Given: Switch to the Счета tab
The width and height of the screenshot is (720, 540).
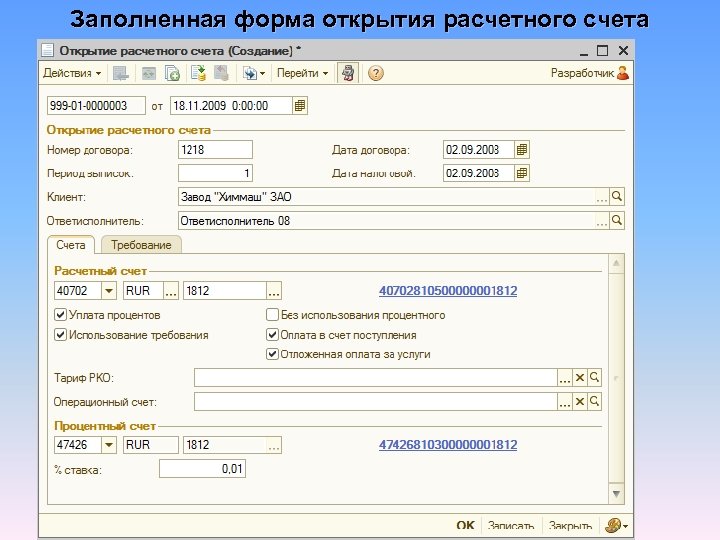Looking at the screenshot, I should point(71,245).
